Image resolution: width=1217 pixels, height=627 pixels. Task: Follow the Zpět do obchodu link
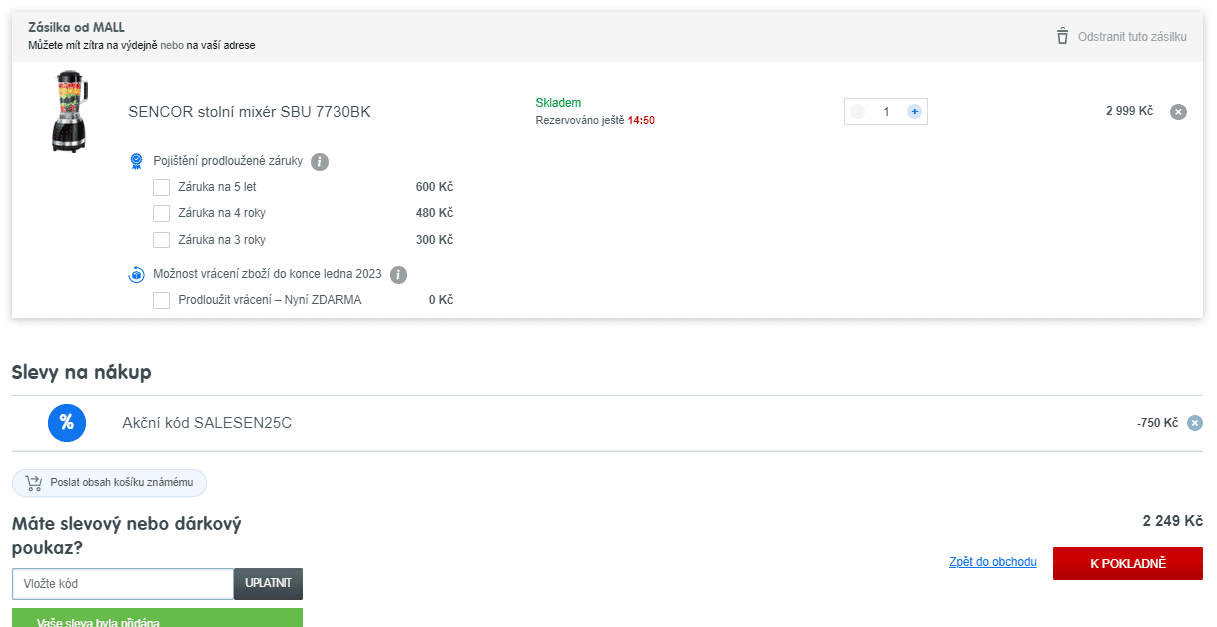pos(992,563)
